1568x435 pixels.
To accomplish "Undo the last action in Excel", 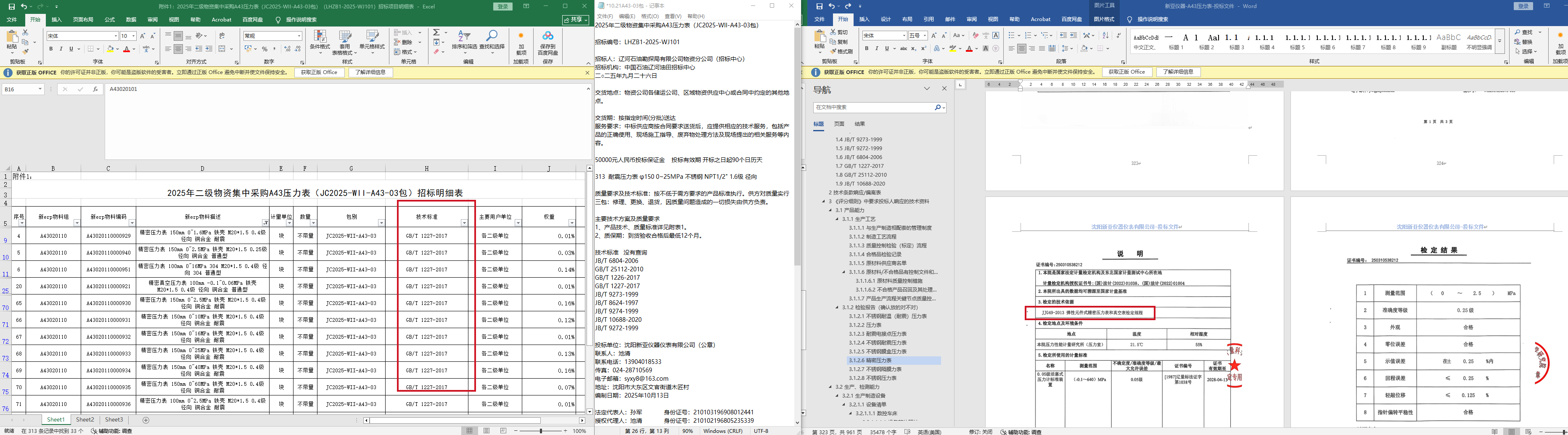I will pos(24,6).
